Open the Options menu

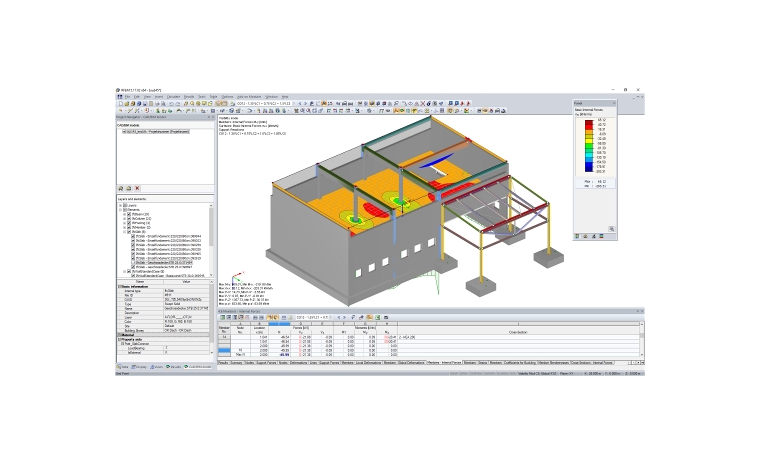point(227,97)
